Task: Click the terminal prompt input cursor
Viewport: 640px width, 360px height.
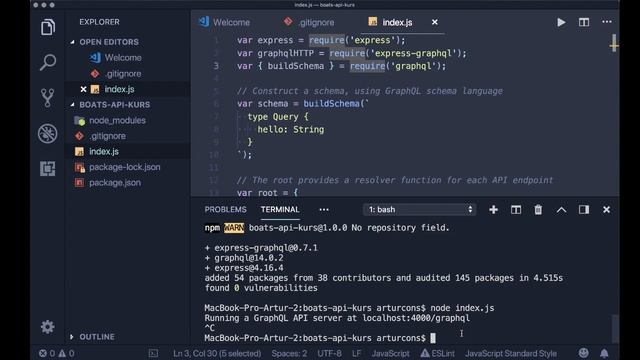Action: (x=433, y=338)
